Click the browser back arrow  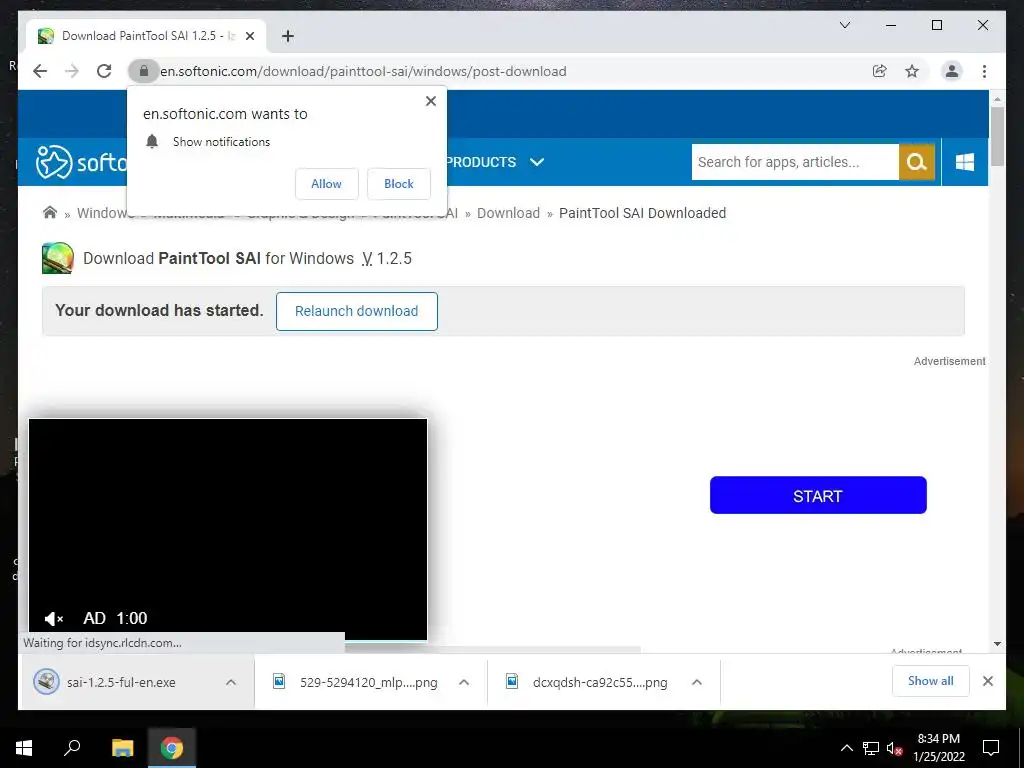coord(40,71)
